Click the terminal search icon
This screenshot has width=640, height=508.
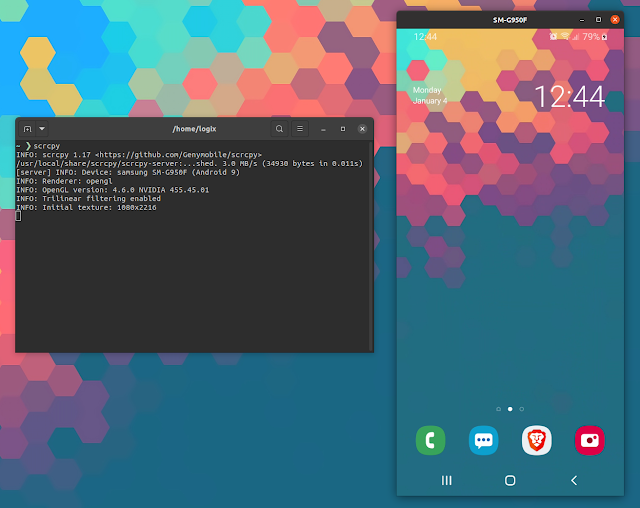click(x=279, y=129)
